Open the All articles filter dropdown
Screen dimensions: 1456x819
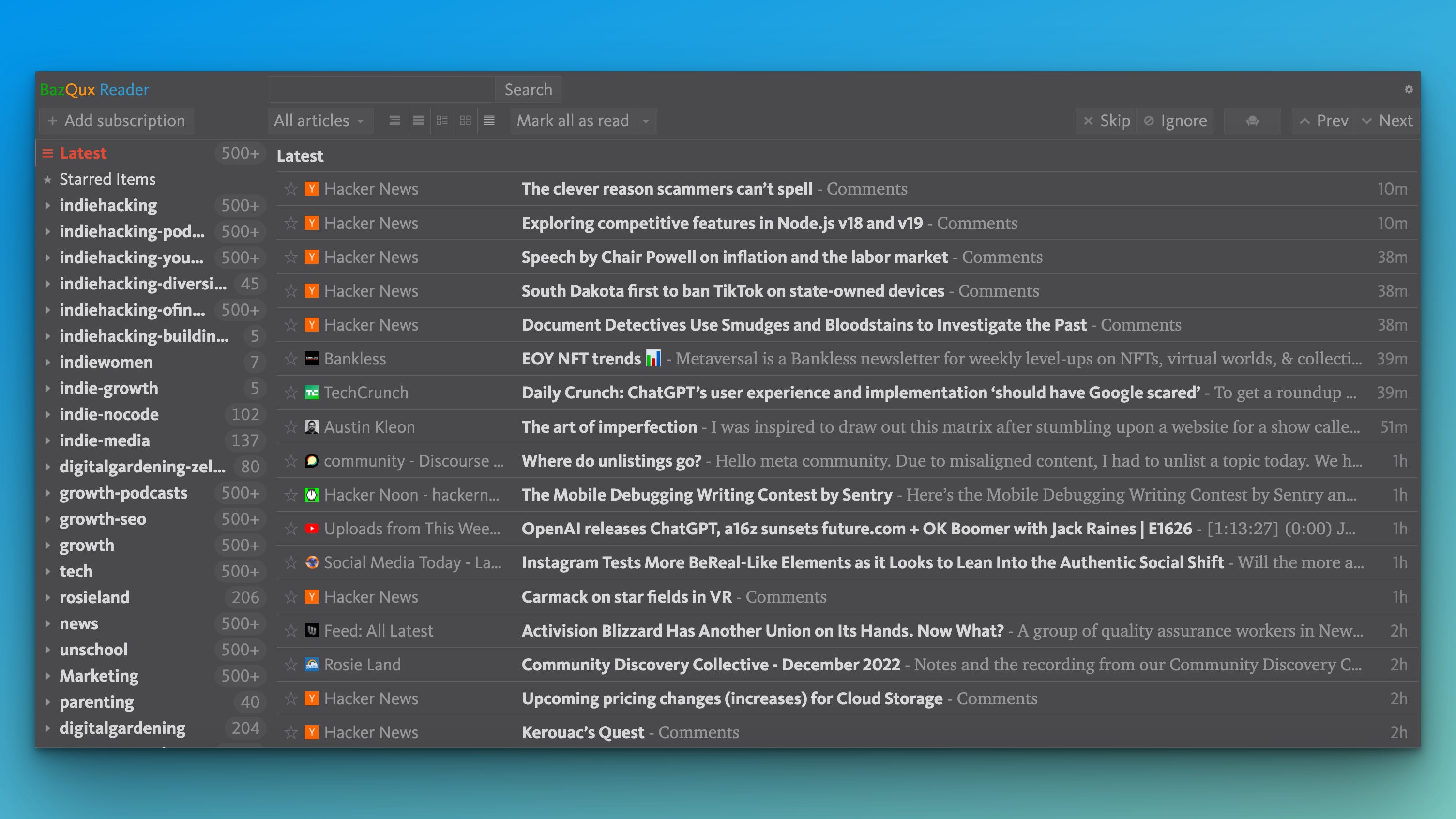click(319, 121)
